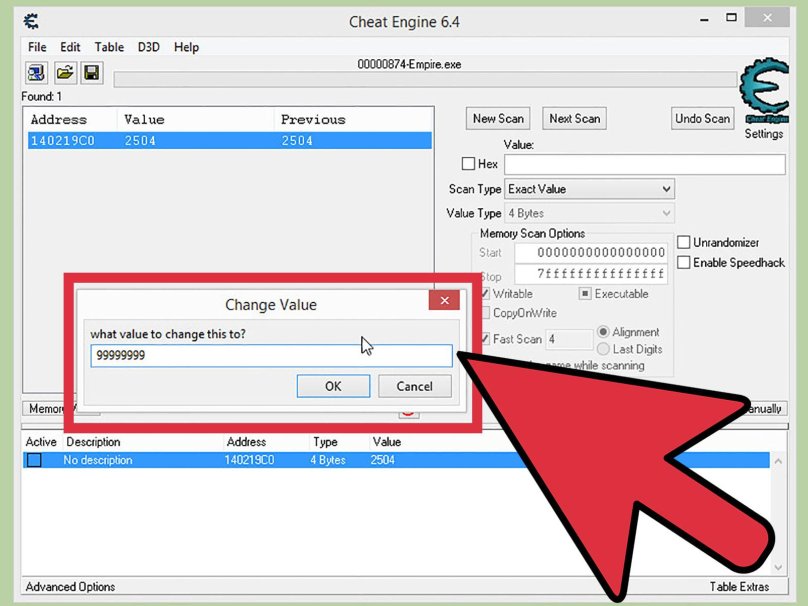Select the Alignment radio button
This screenshot has height=606, width=808.
(x=602, y=332)
